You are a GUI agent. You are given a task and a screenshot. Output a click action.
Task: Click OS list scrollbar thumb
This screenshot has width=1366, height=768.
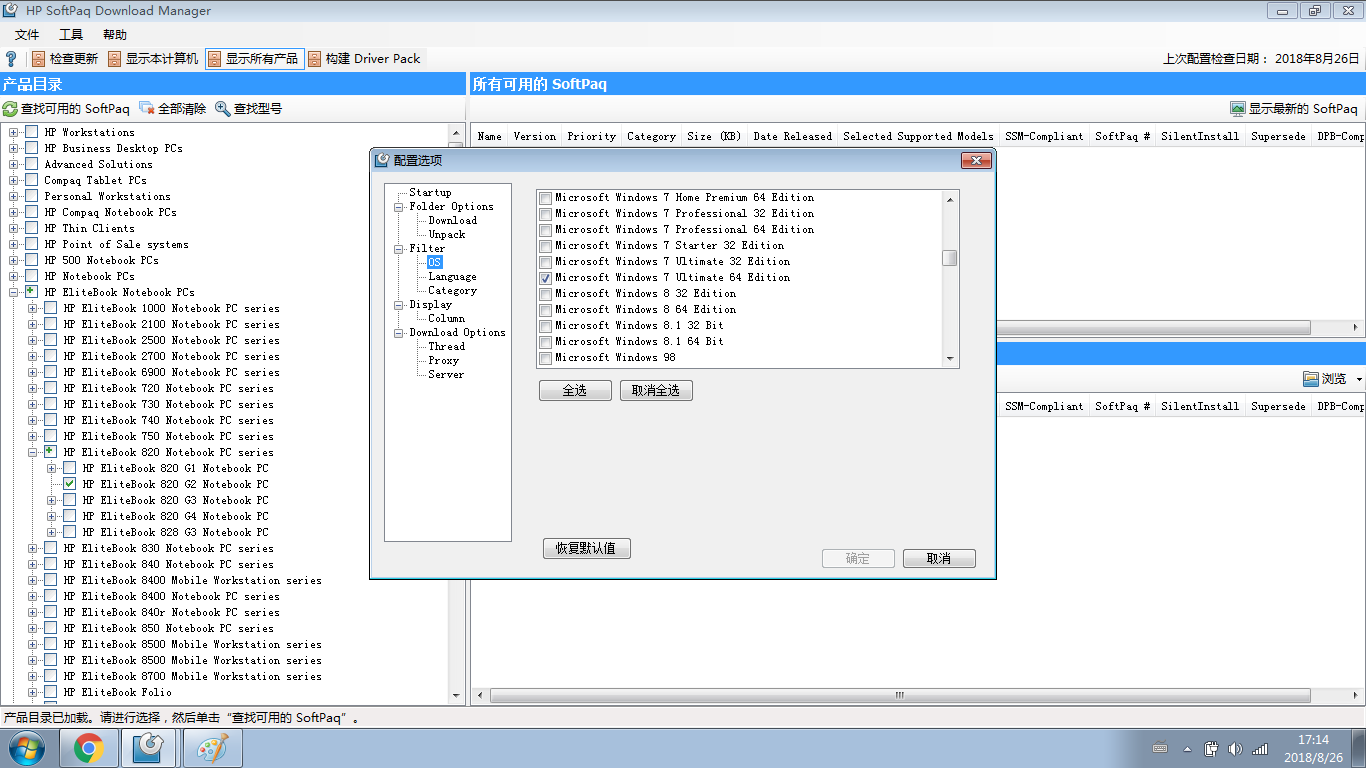[950, 258]
